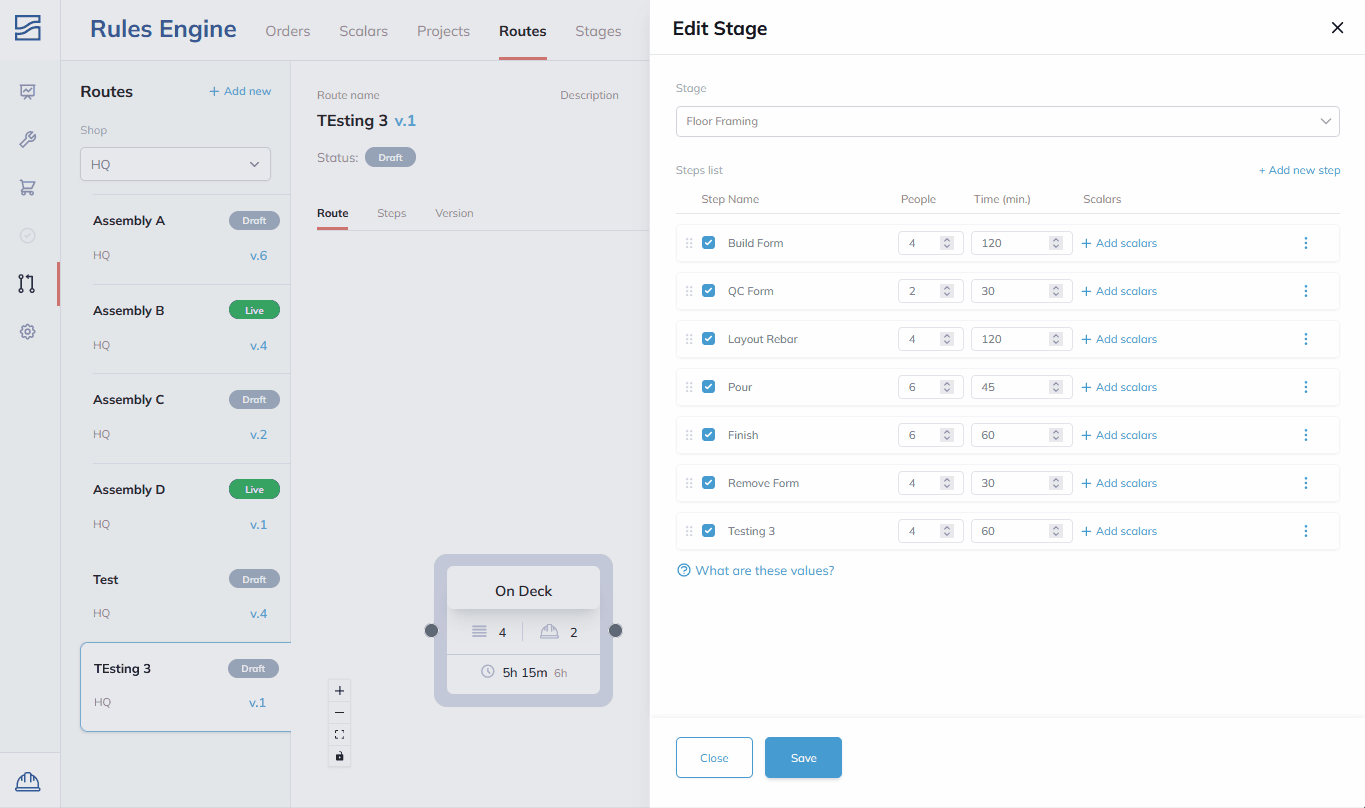Go to the Scalars tab
This screenshot has width=1365, height=808.
tap(364, 31)
